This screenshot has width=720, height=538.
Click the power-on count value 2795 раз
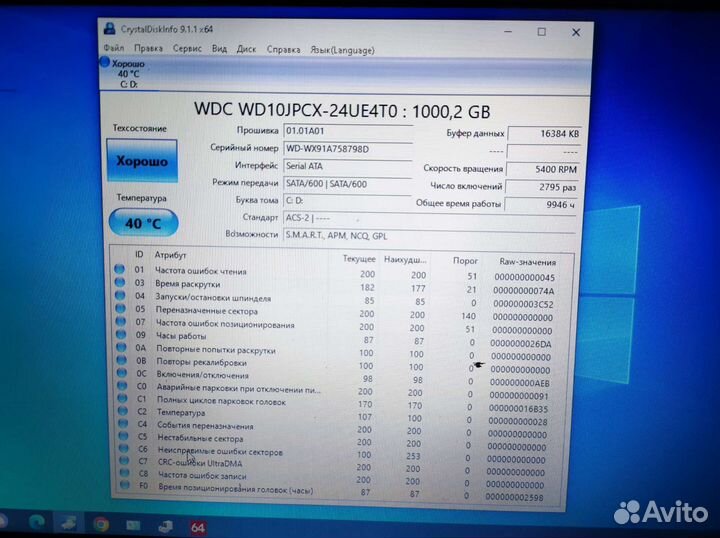click(x=542, y=187)
